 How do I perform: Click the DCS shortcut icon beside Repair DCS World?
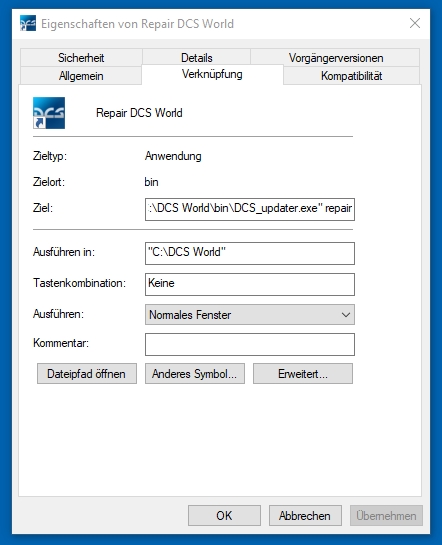click(x=49, y=113)
